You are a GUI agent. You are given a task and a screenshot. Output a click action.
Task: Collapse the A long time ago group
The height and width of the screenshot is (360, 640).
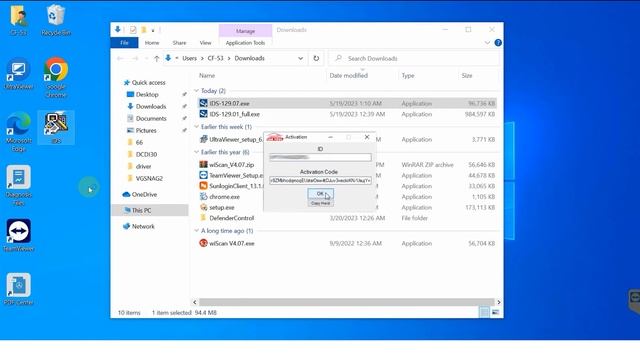(x=196, y=231)
